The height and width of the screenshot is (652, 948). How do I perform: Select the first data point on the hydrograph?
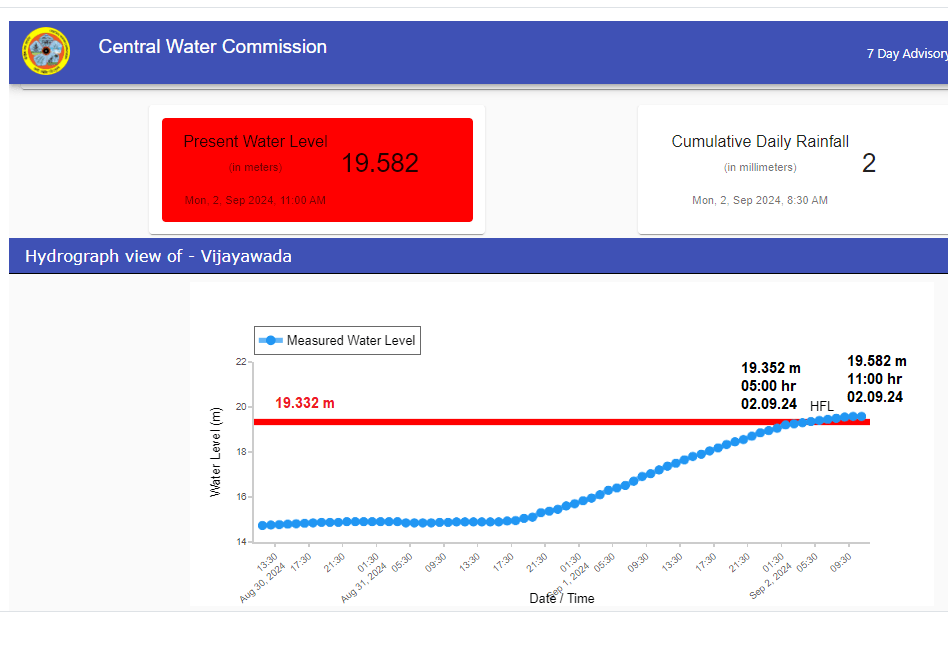pos(263,525)
